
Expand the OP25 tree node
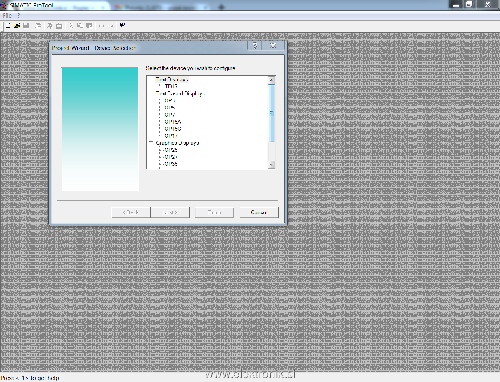tap(160, 150)
